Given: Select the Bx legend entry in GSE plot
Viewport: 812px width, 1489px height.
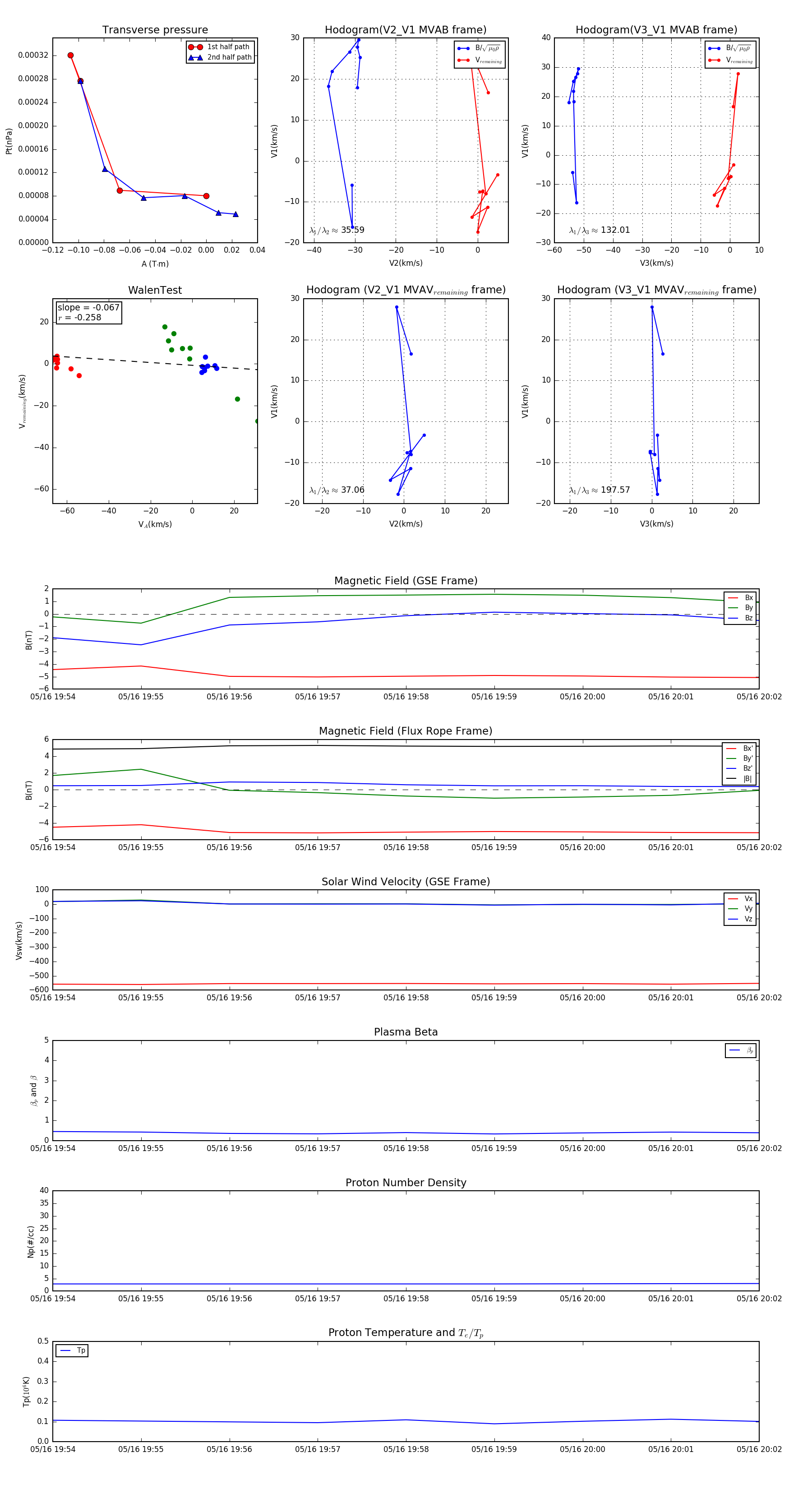Looking at the screenshot, I should (740, 598).
